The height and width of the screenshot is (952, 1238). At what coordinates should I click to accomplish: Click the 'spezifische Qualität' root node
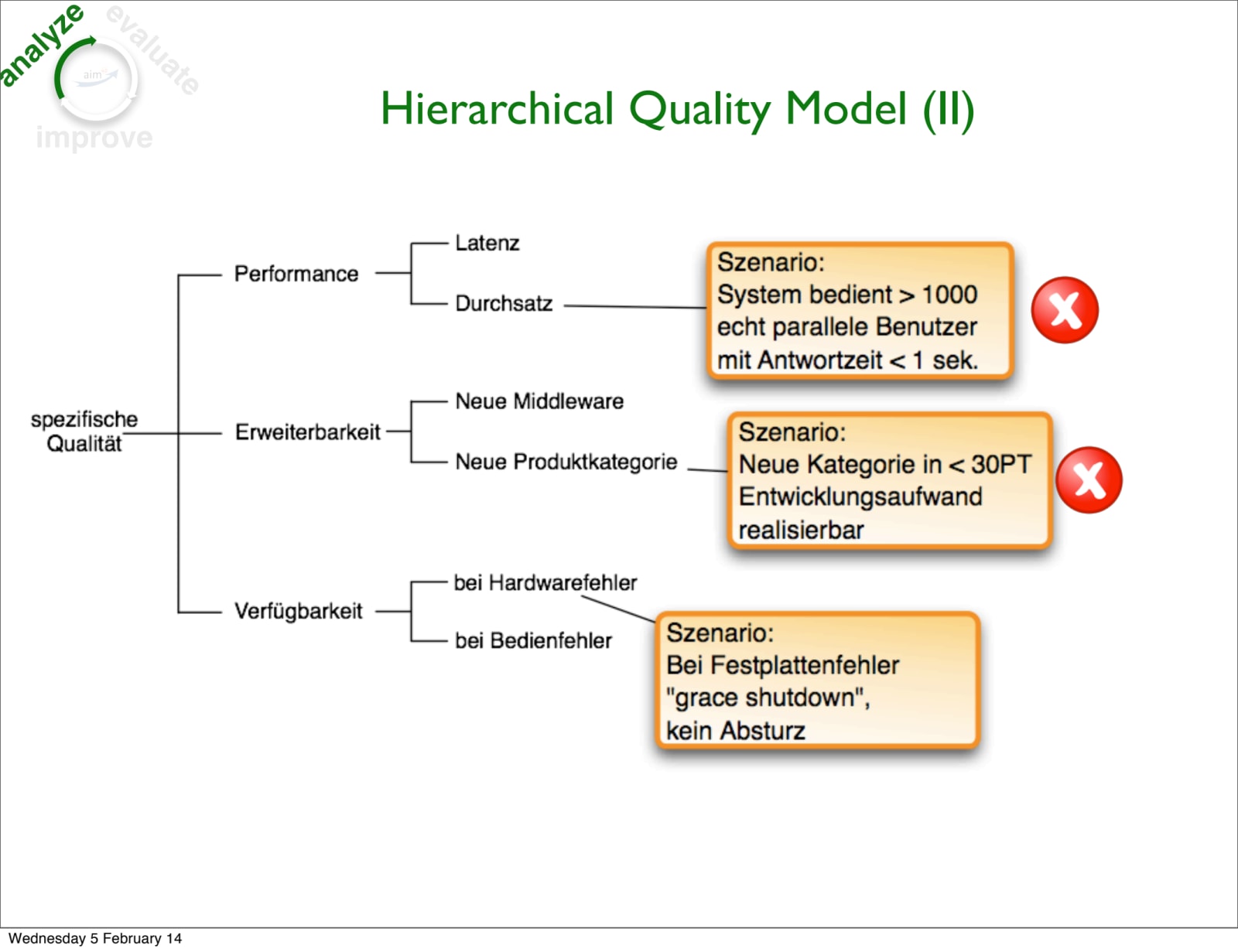[x=84, y=431]
